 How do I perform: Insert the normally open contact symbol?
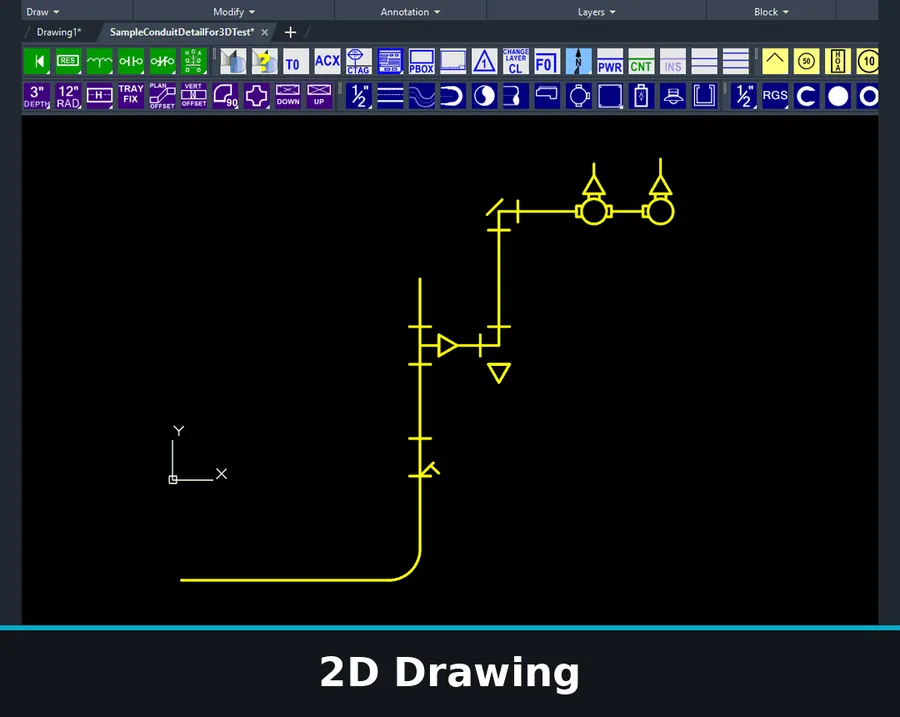[131, 61]
